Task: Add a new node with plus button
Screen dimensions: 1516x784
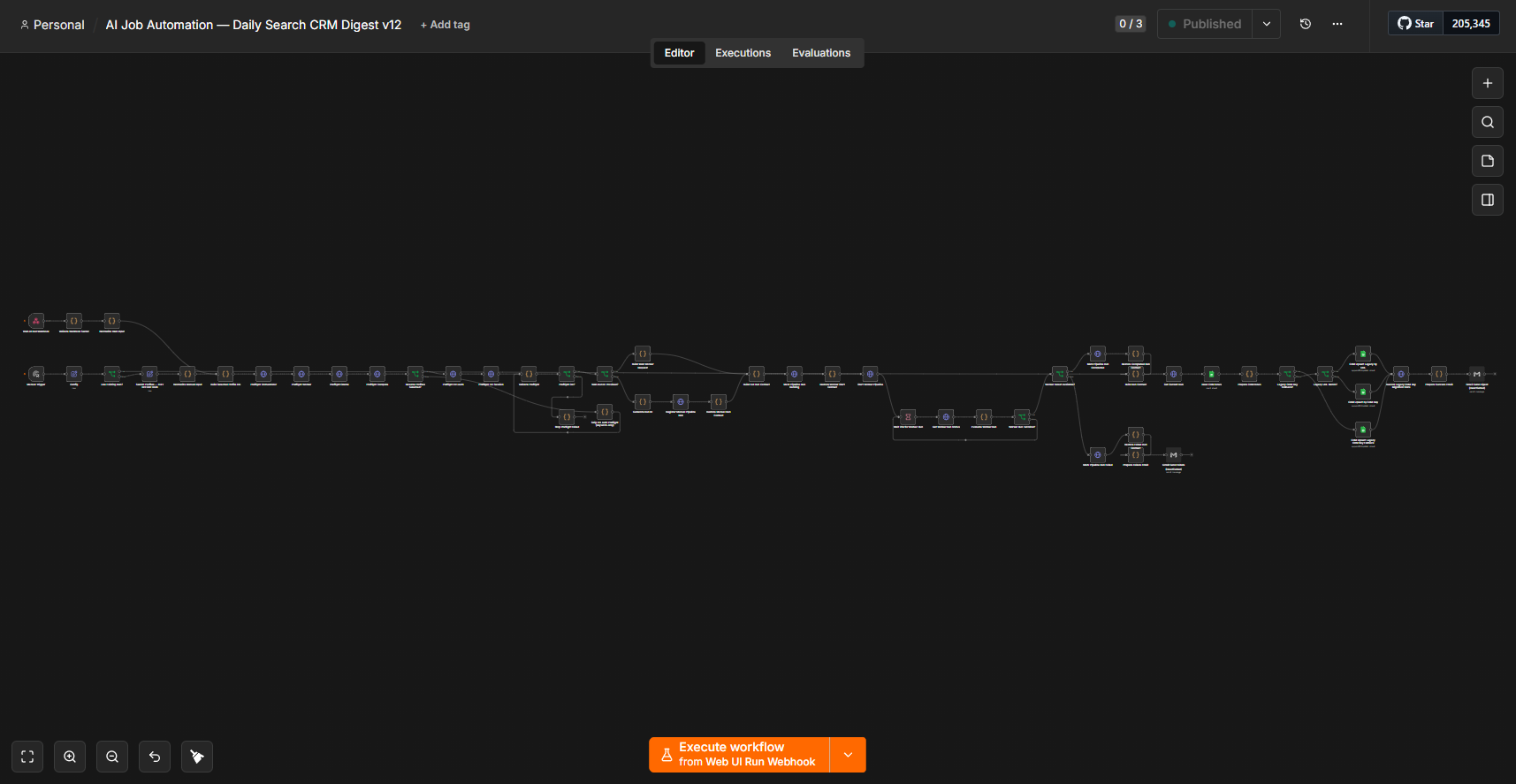Action: (x=1488, y=83)
